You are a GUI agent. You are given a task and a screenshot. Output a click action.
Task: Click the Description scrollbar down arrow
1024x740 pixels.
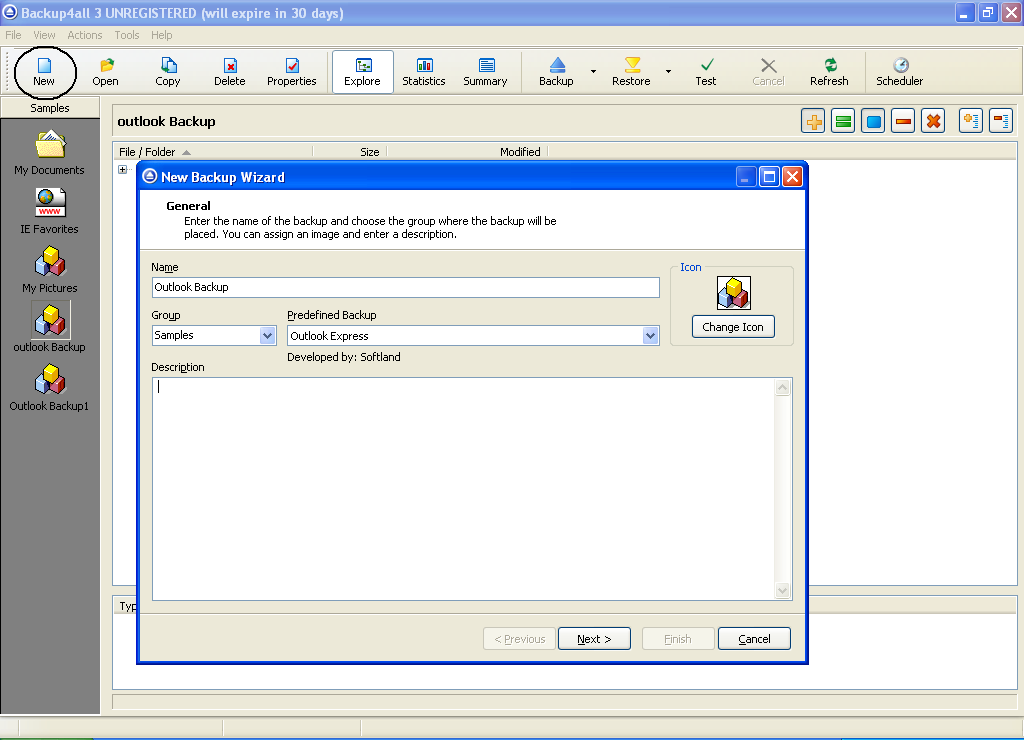tap(783, 590)
